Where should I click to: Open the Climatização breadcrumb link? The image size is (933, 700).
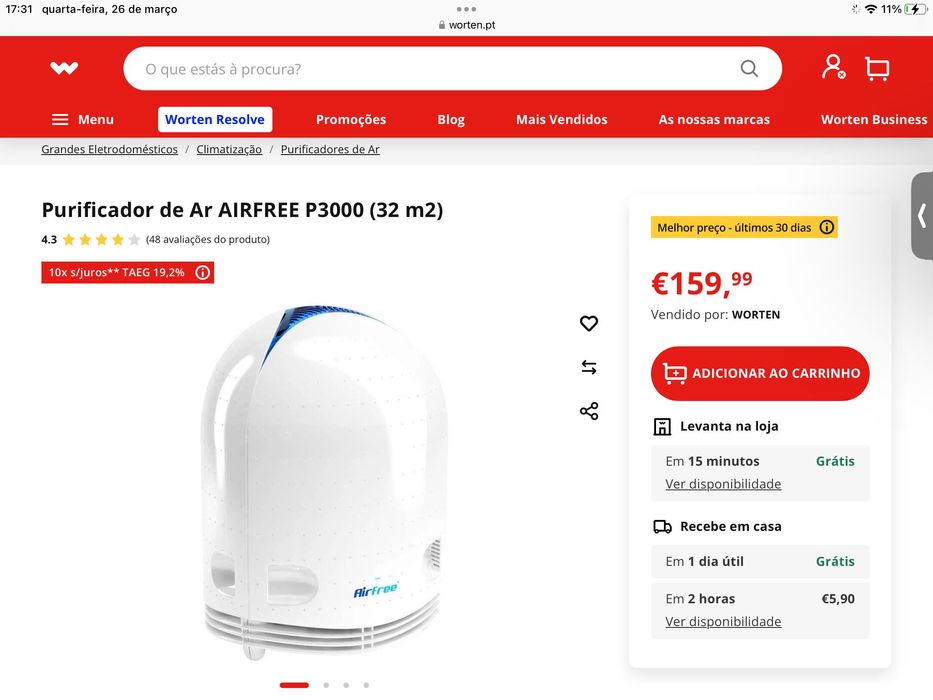pos(229,149)
